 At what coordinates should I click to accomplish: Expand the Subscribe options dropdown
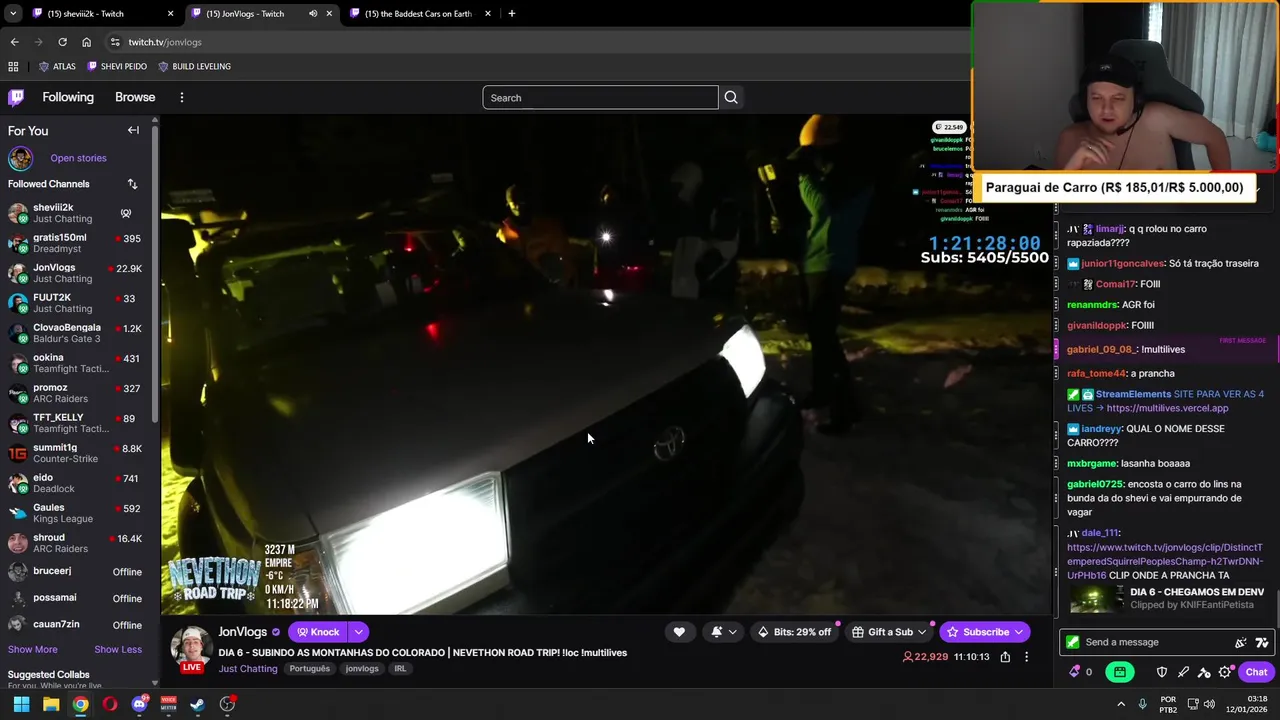tap(1019, 632)
